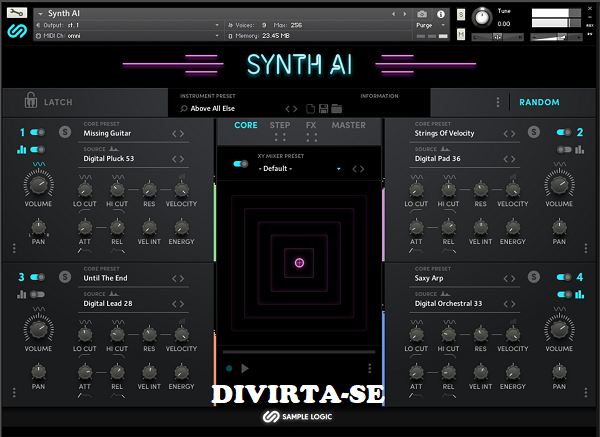Screen dimensions: 600x437
Task: Solo core 2 with the S button
Action: click(x=534, y=132)
